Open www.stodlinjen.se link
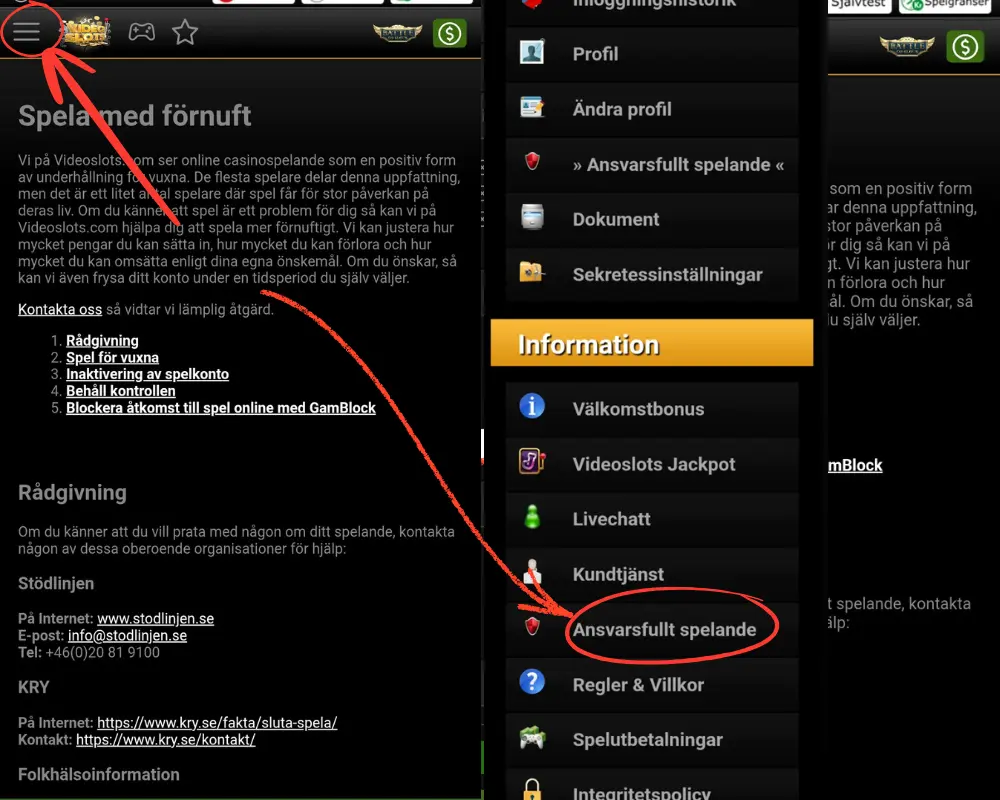 coord(155,618)
